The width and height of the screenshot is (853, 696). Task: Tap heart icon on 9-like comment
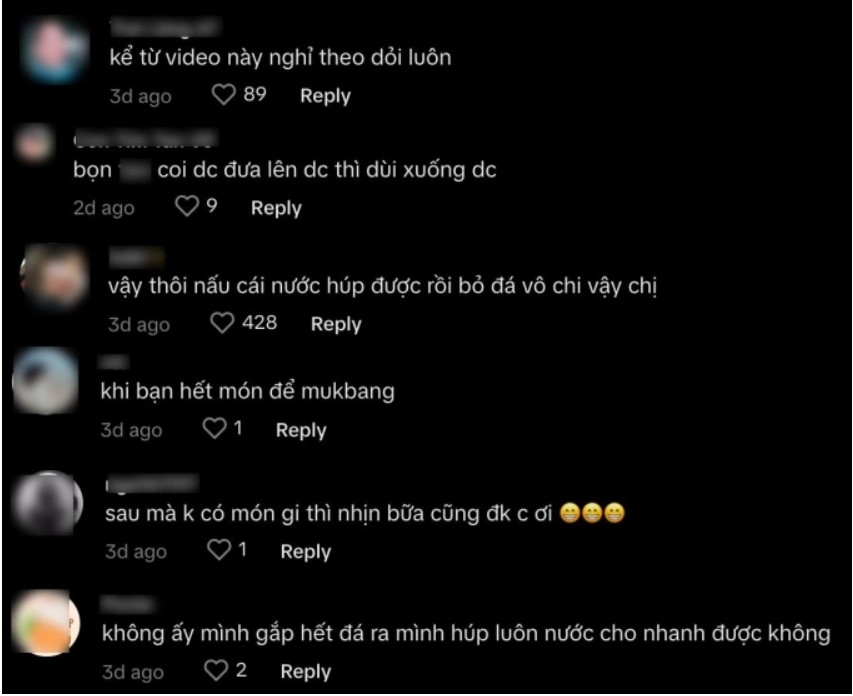pyautogui.click(x=187, y=206)
